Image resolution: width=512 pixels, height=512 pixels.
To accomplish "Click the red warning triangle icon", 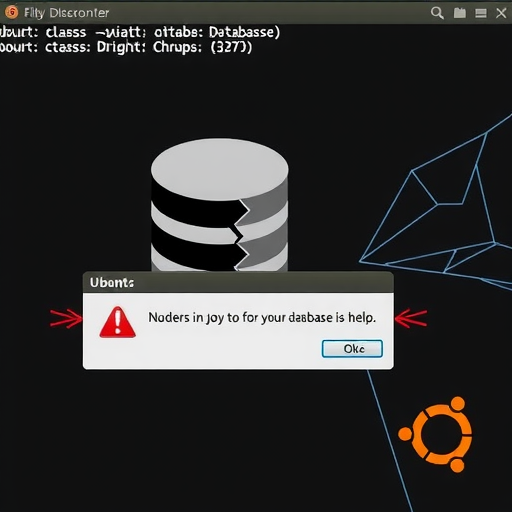I will (x=117, y=322).
